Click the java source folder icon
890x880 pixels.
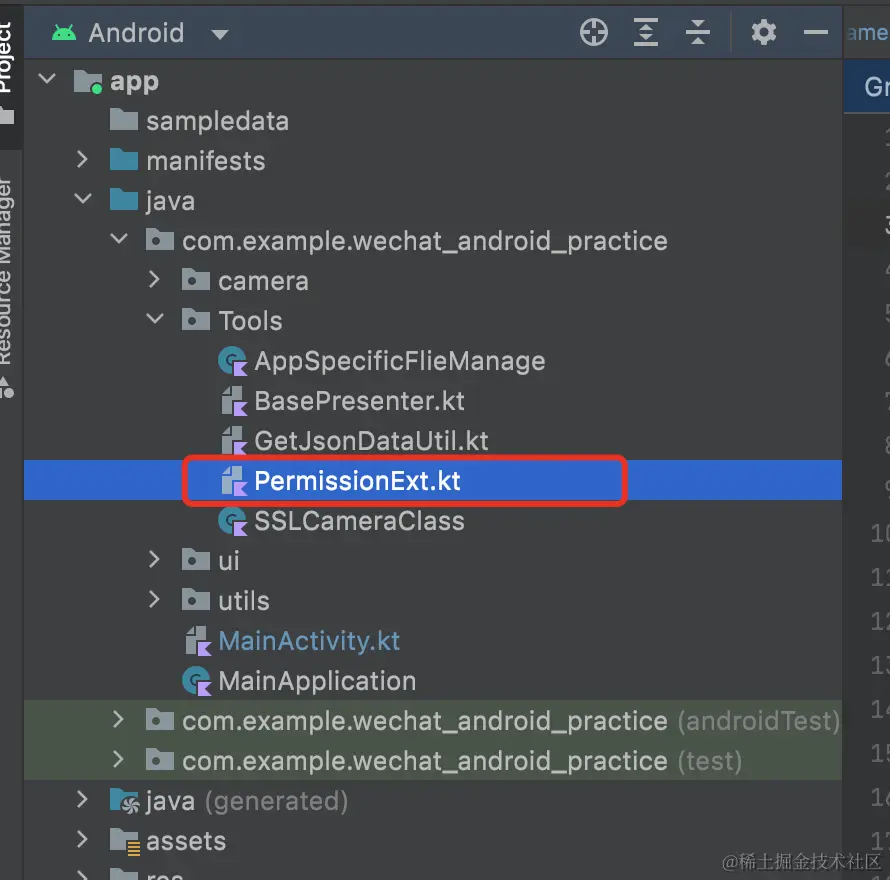click(x=124, y=200)
